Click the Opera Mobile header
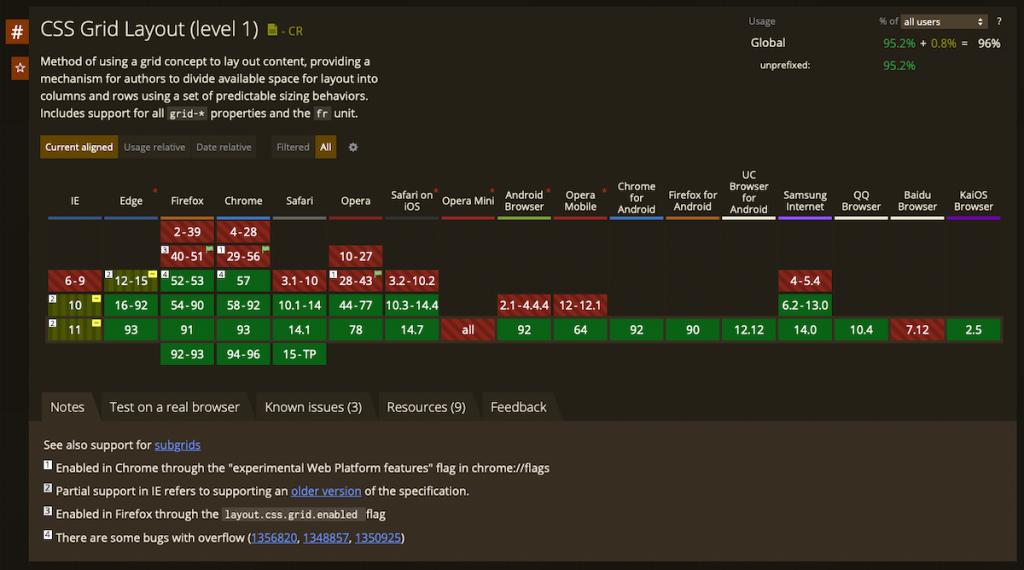The height and width of the screenshot is (570, 1024). 581,201
